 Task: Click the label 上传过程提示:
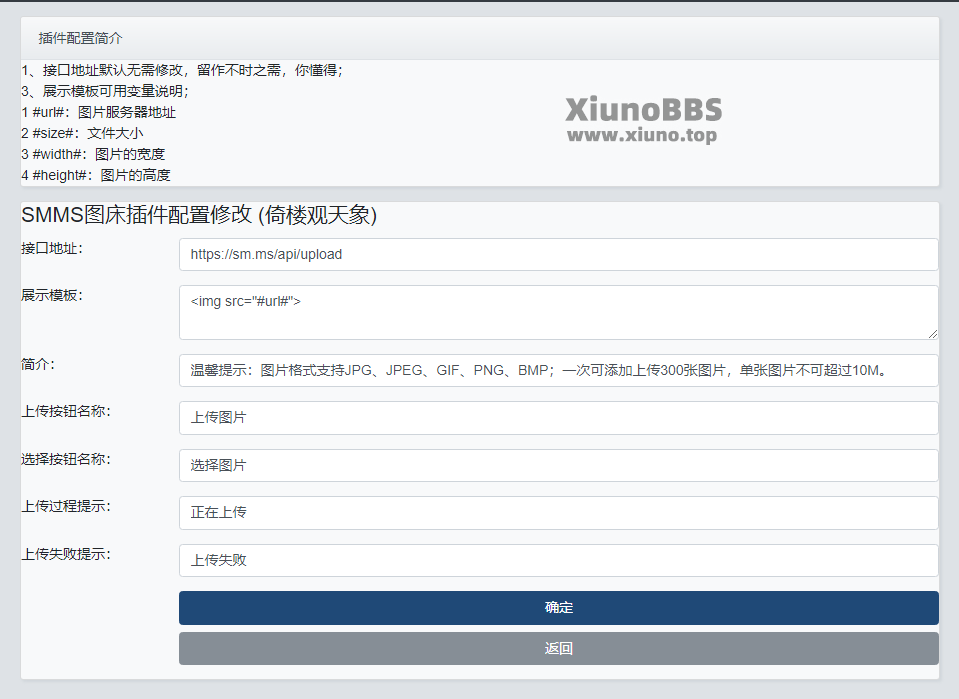tap(66, 506)
